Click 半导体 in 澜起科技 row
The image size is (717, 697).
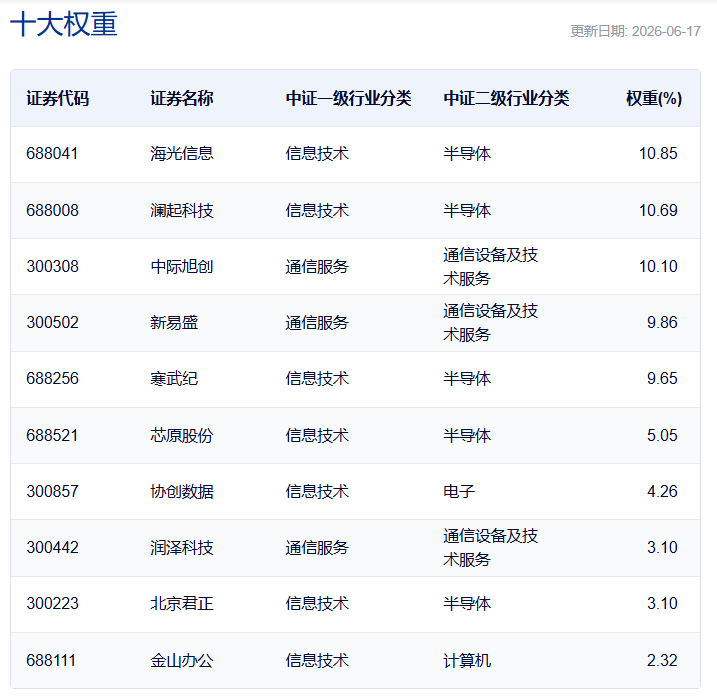(467, 210)
